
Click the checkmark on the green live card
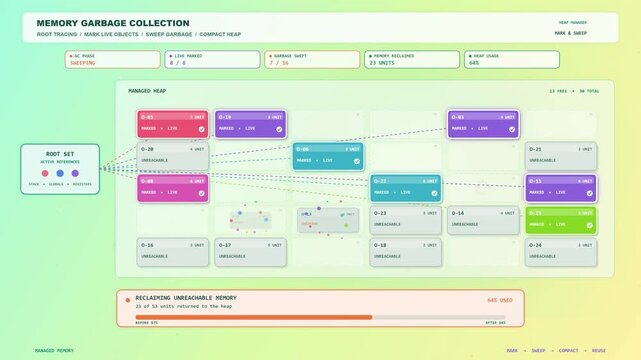[589, 225]
